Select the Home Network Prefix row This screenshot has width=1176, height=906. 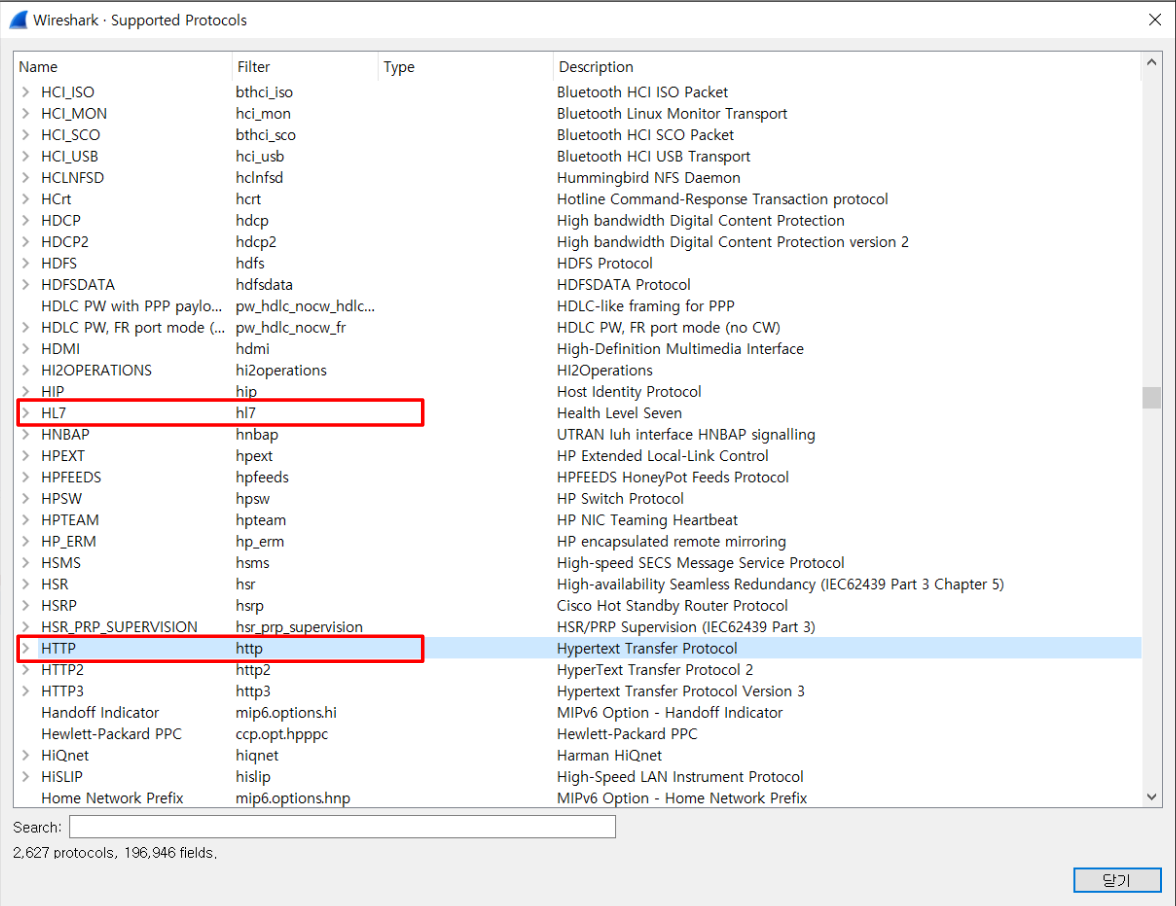tap(578, 797)
